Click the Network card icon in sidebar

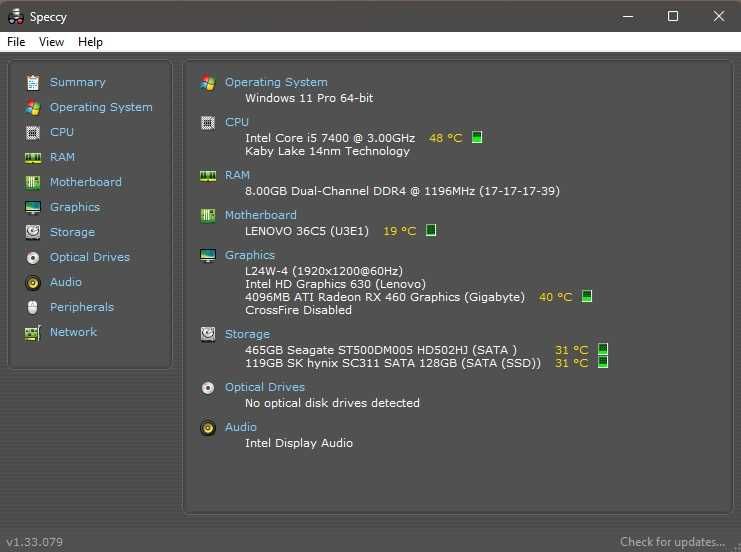33,333
